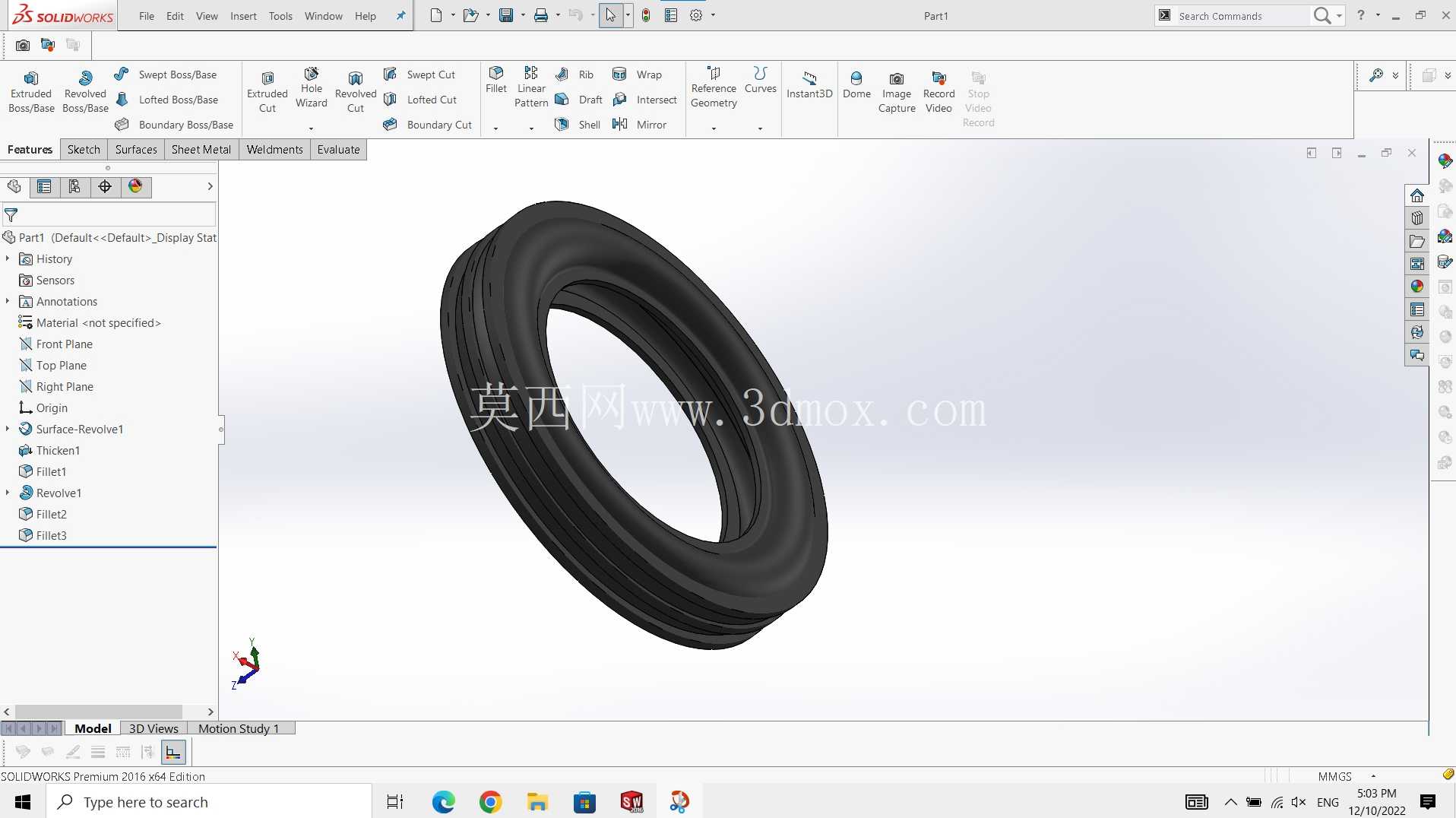1456x818 pixels.
Task: Start Image Capture
Action: [x=897, y=92]
